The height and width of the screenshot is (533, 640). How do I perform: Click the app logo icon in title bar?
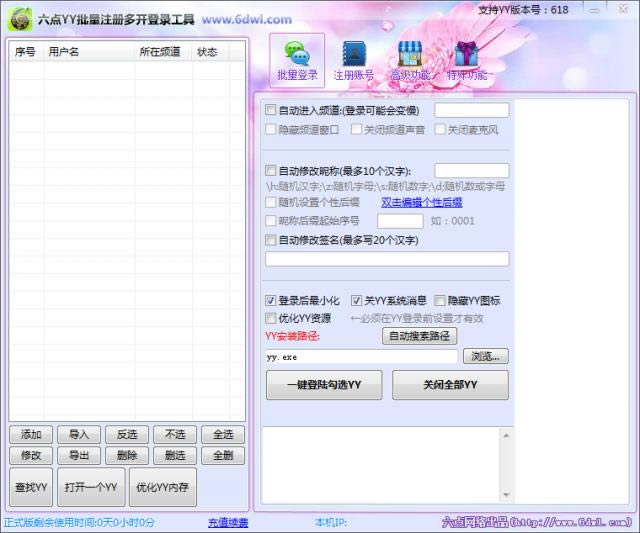20,19
